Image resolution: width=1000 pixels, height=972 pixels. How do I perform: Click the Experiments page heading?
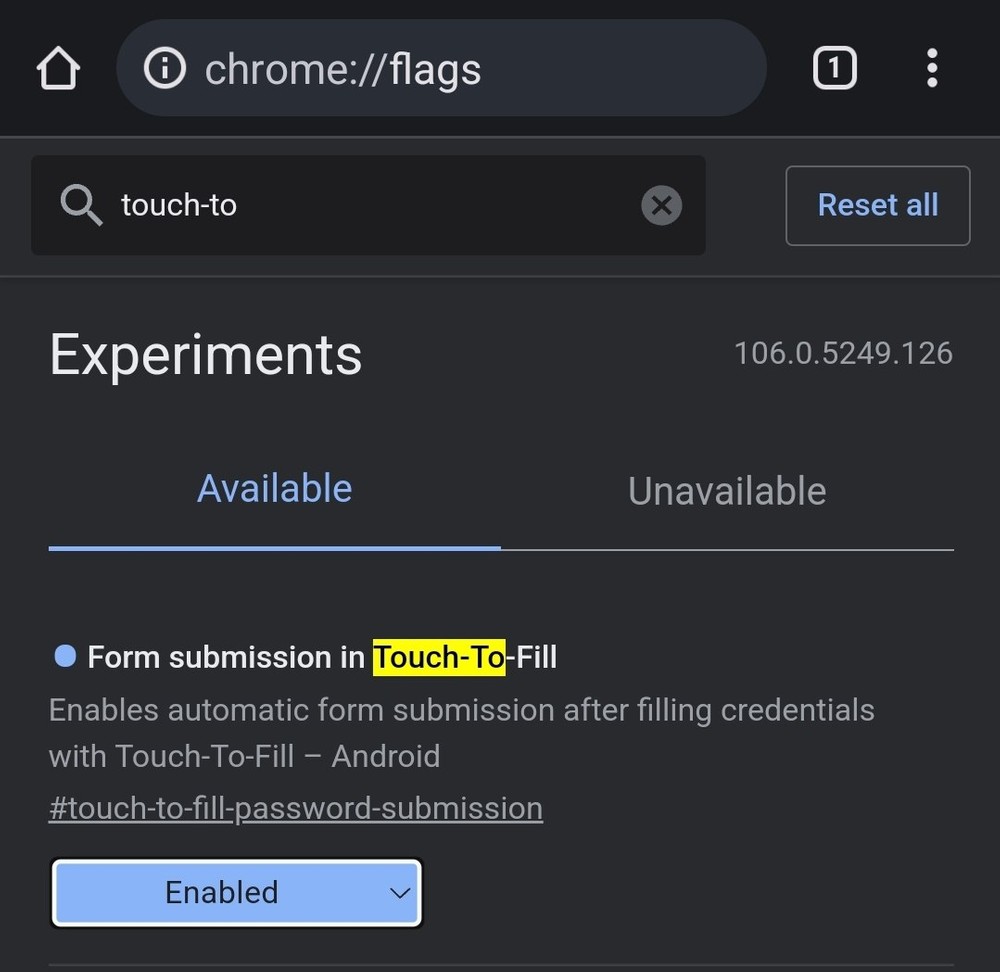pyautogui.click(x=206, y=355)
